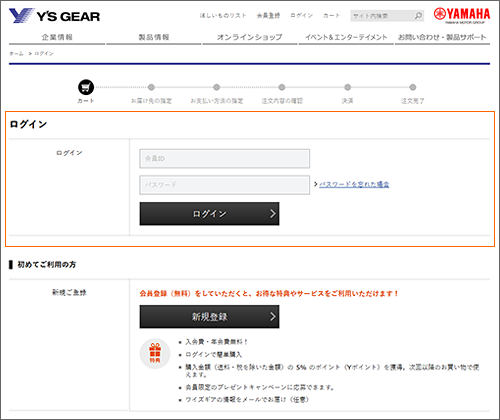
Task: Open ほしいものリスト wishlist link
Action: click(x=223, y=16)
